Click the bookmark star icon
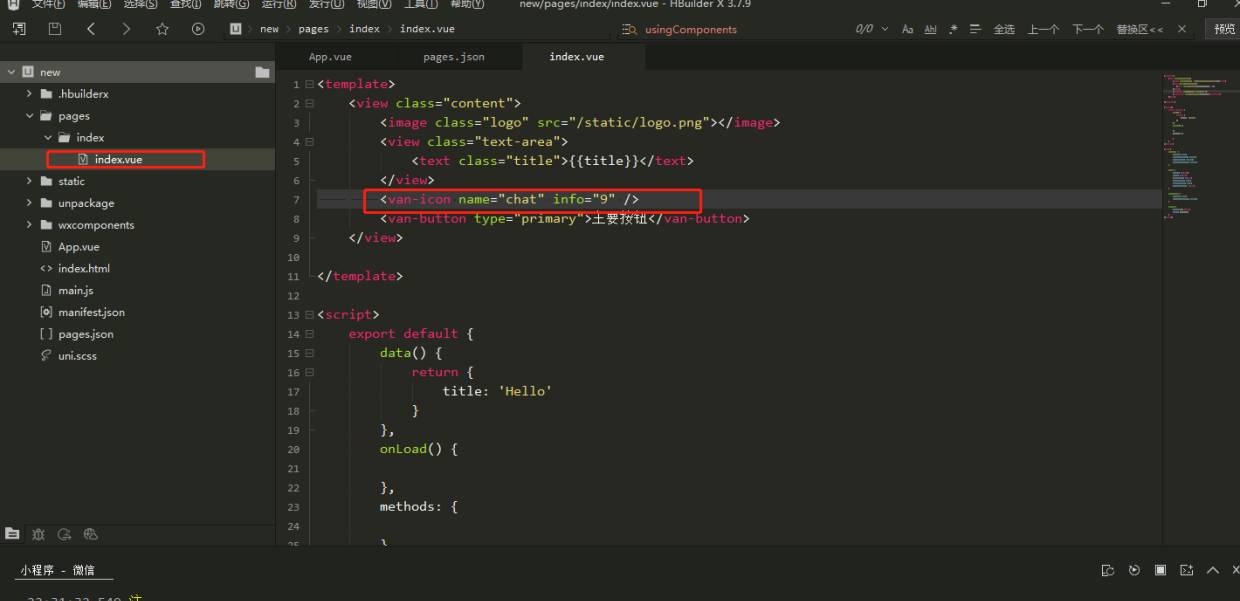 coord(162,29)
